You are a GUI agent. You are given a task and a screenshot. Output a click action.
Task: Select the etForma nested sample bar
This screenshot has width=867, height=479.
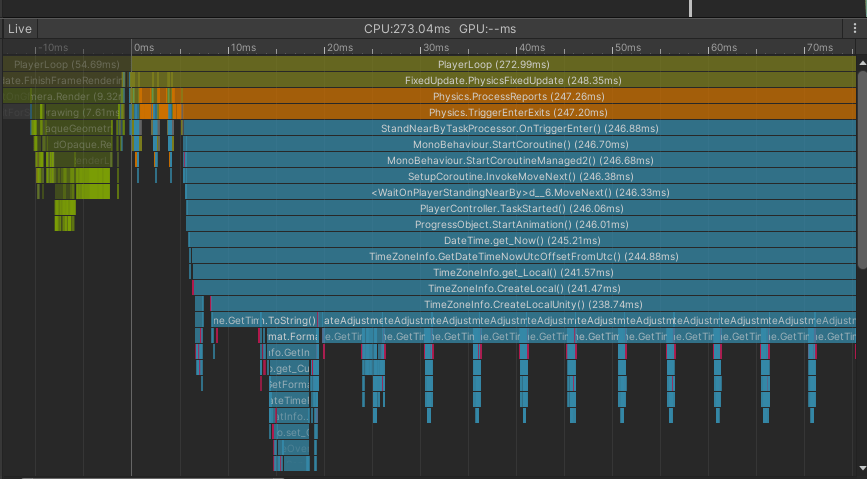(290, 385)
